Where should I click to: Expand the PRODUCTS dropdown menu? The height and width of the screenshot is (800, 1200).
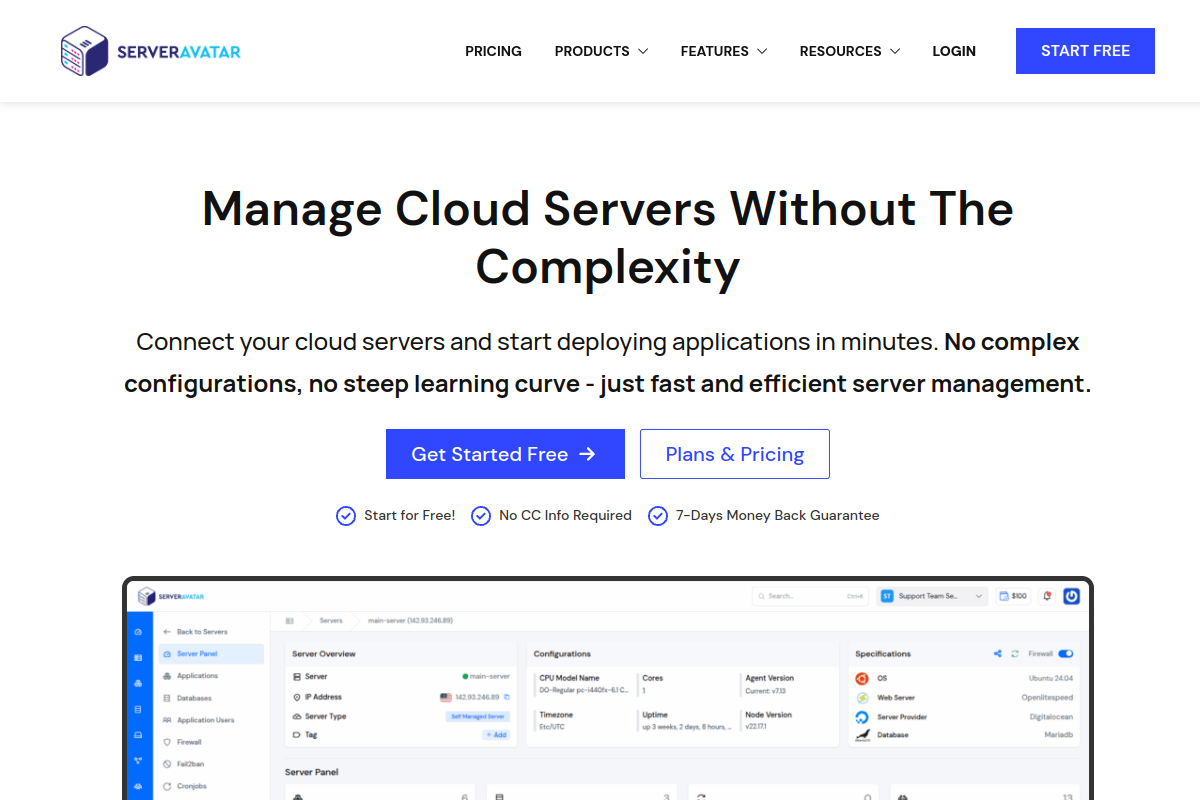pyautogui.click(x=601, y=51)
